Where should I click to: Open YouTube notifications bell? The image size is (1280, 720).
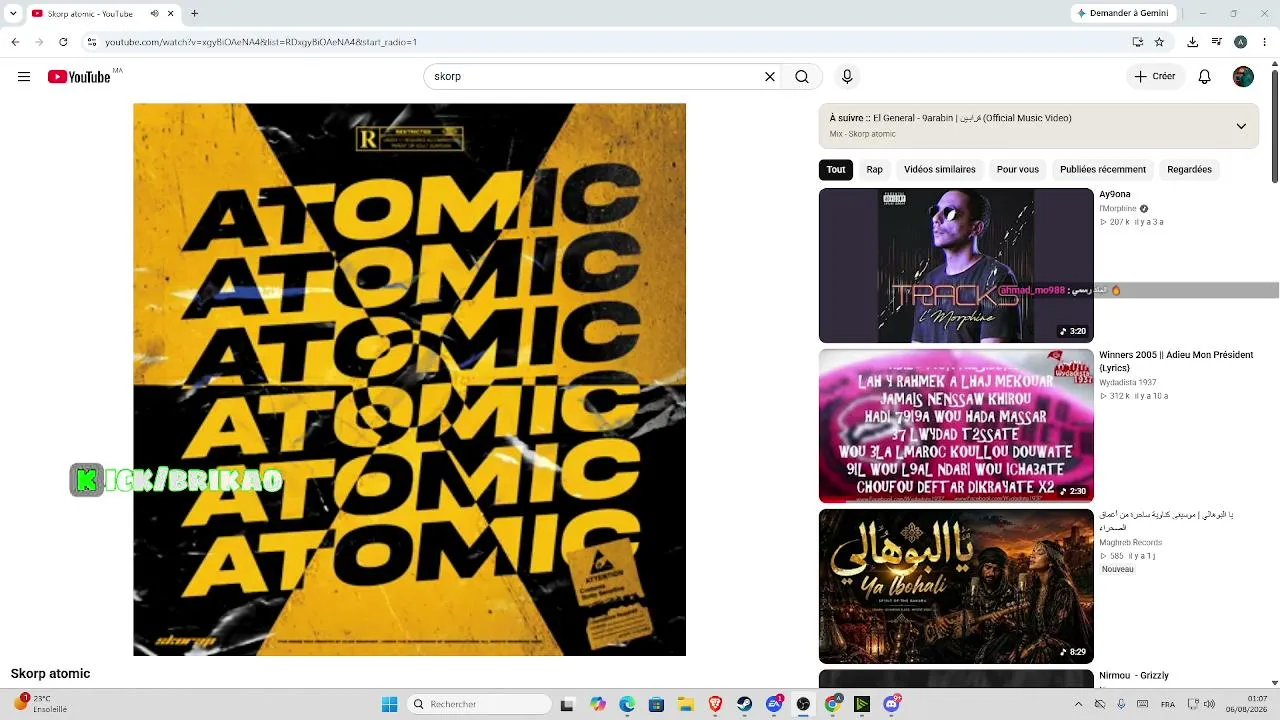tap(1205, 77)
